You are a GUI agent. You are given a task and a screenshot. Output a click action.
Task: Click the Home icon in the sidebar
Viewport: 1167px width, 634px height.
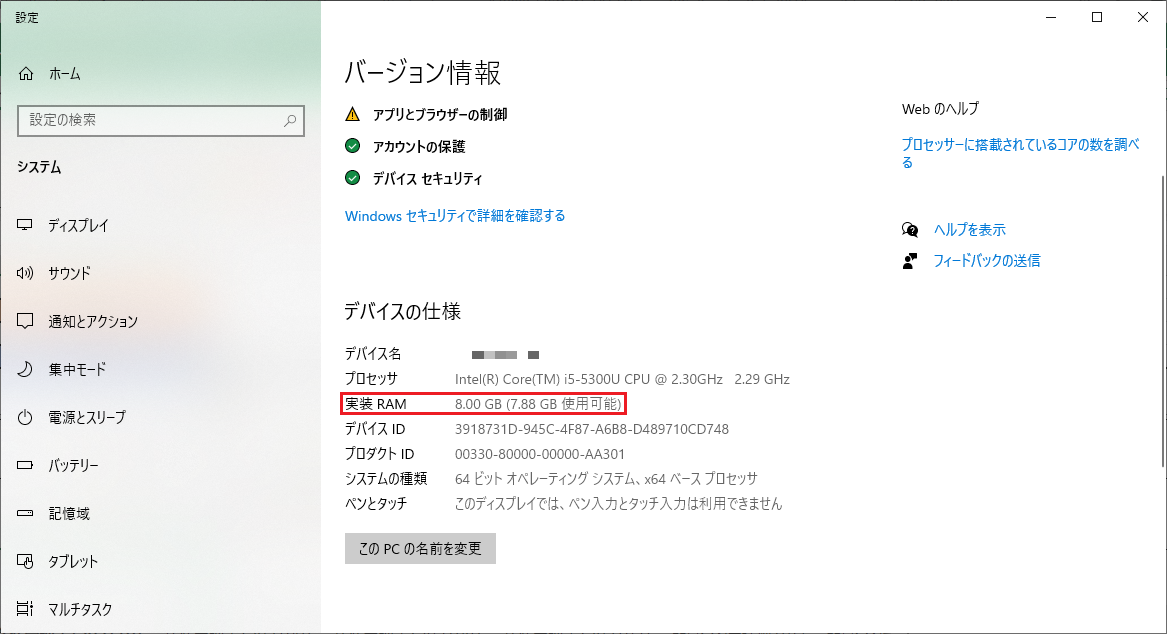(26, 74)
